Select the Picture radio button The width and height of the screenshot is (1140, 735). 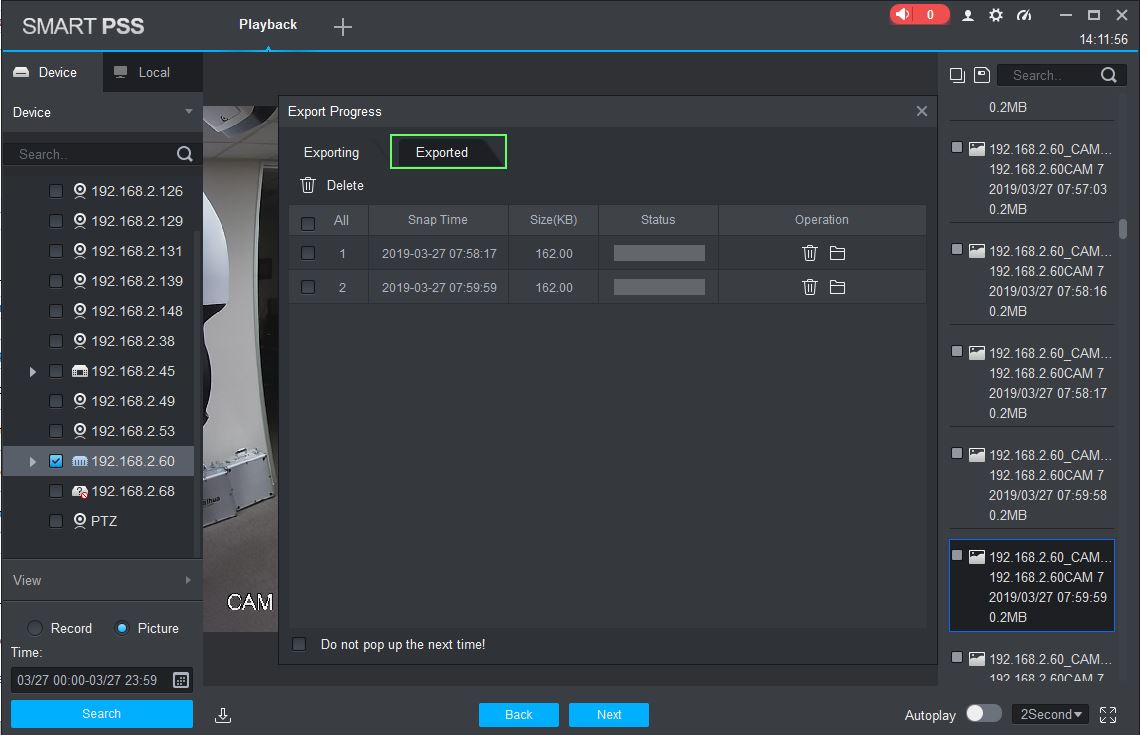click(x=122, y=628)
